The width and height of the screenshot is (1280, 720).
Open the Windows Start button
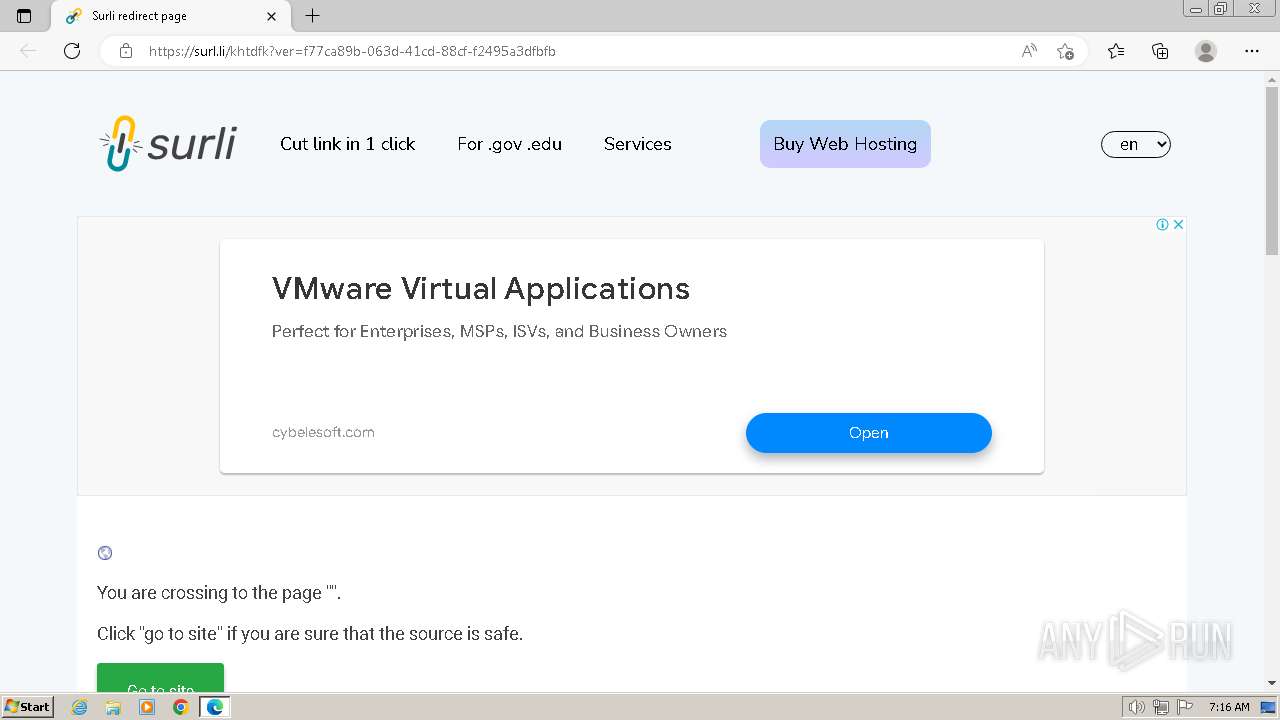28,707
